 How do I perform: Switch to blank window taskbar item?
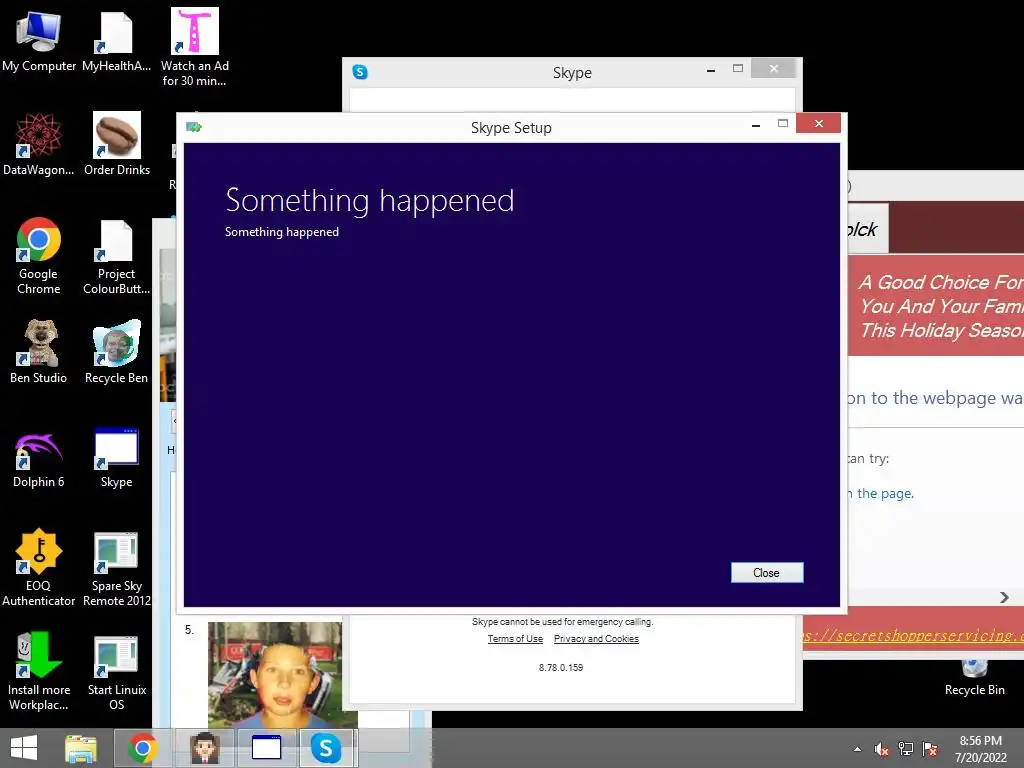pyautogui.click(x=266, y=748)
